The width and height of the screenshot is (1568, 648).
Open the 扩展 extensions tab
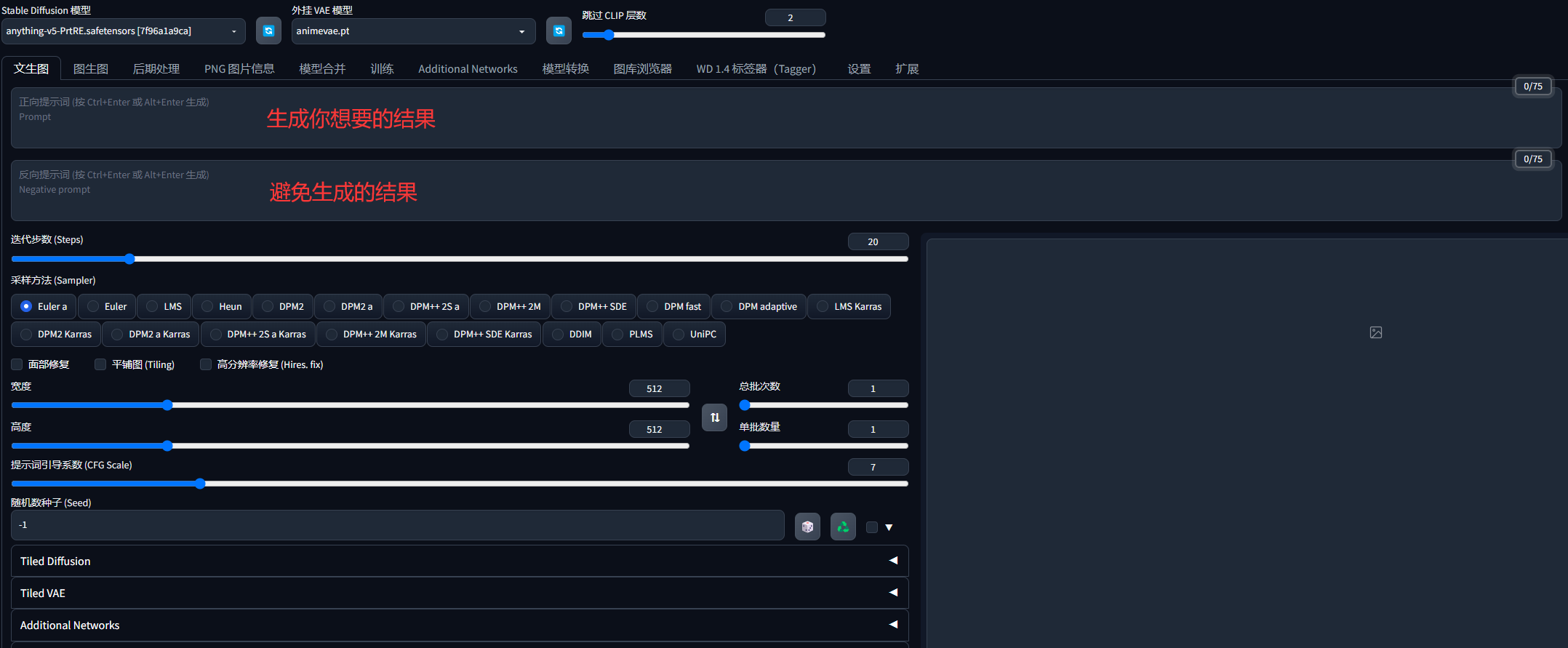[x=907, y=68]
